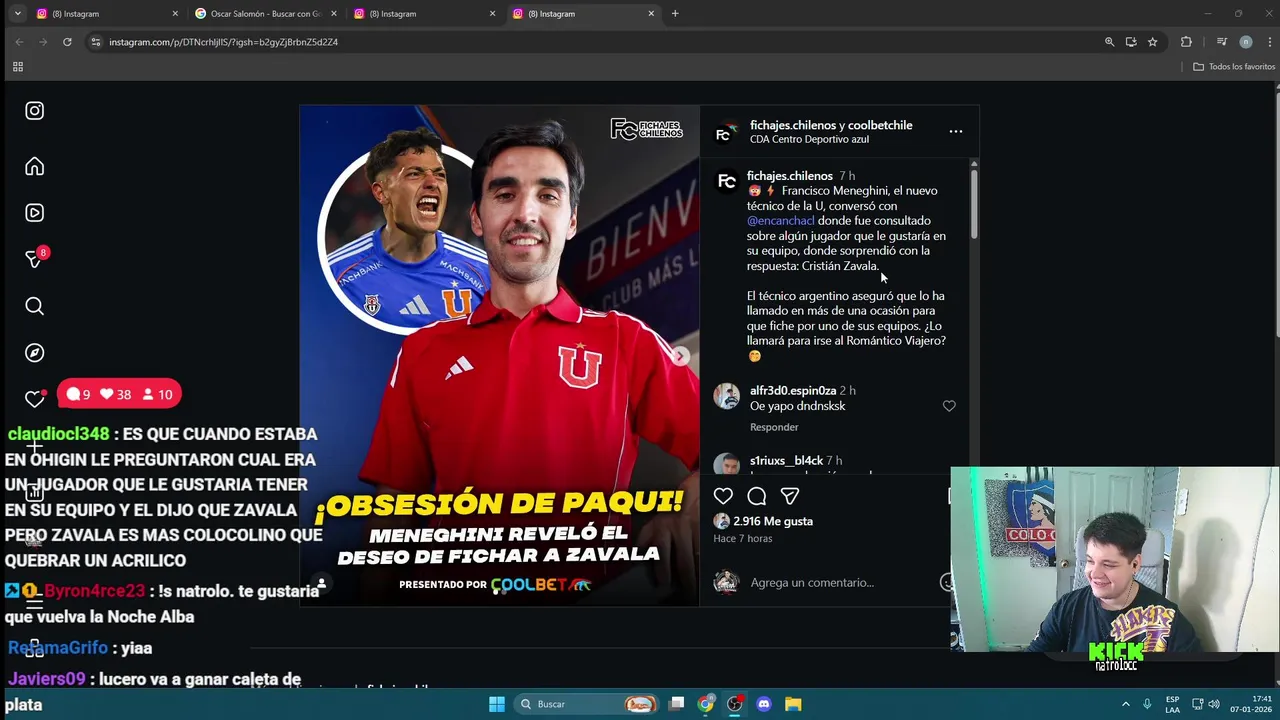Show tagged accounts icon on post image
Image resolution: width=1280 pixels, height=720 pixels.
pos(321,583)
